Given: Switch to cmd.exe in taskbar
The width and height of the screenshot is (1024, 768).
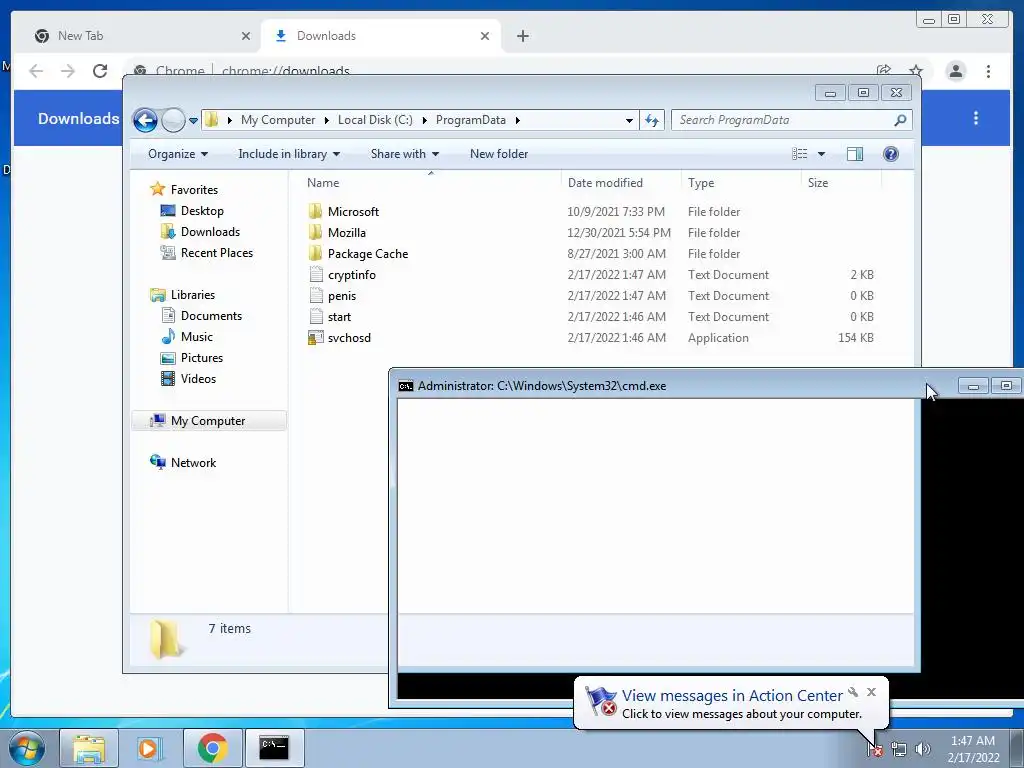Looking at the screenshot, I should point(274,748).
